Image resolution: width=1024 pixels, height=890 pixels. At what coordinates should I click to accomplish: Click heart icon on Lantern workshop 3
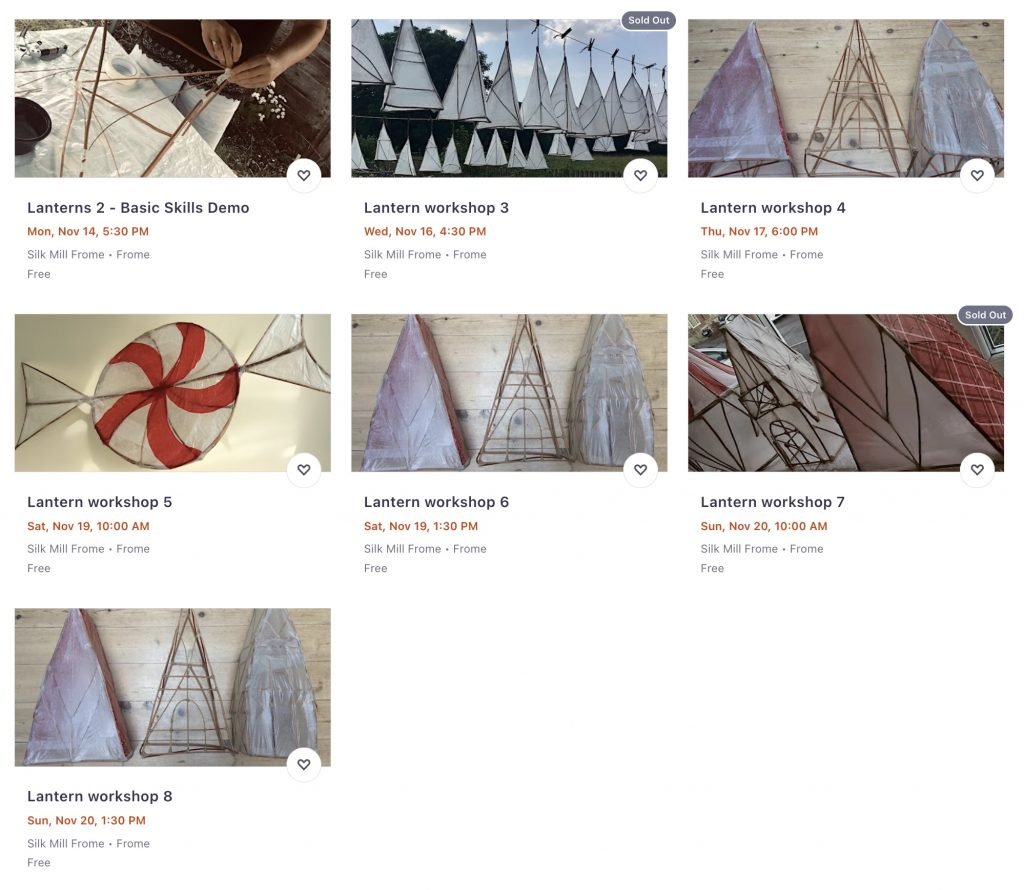(641, 175)
